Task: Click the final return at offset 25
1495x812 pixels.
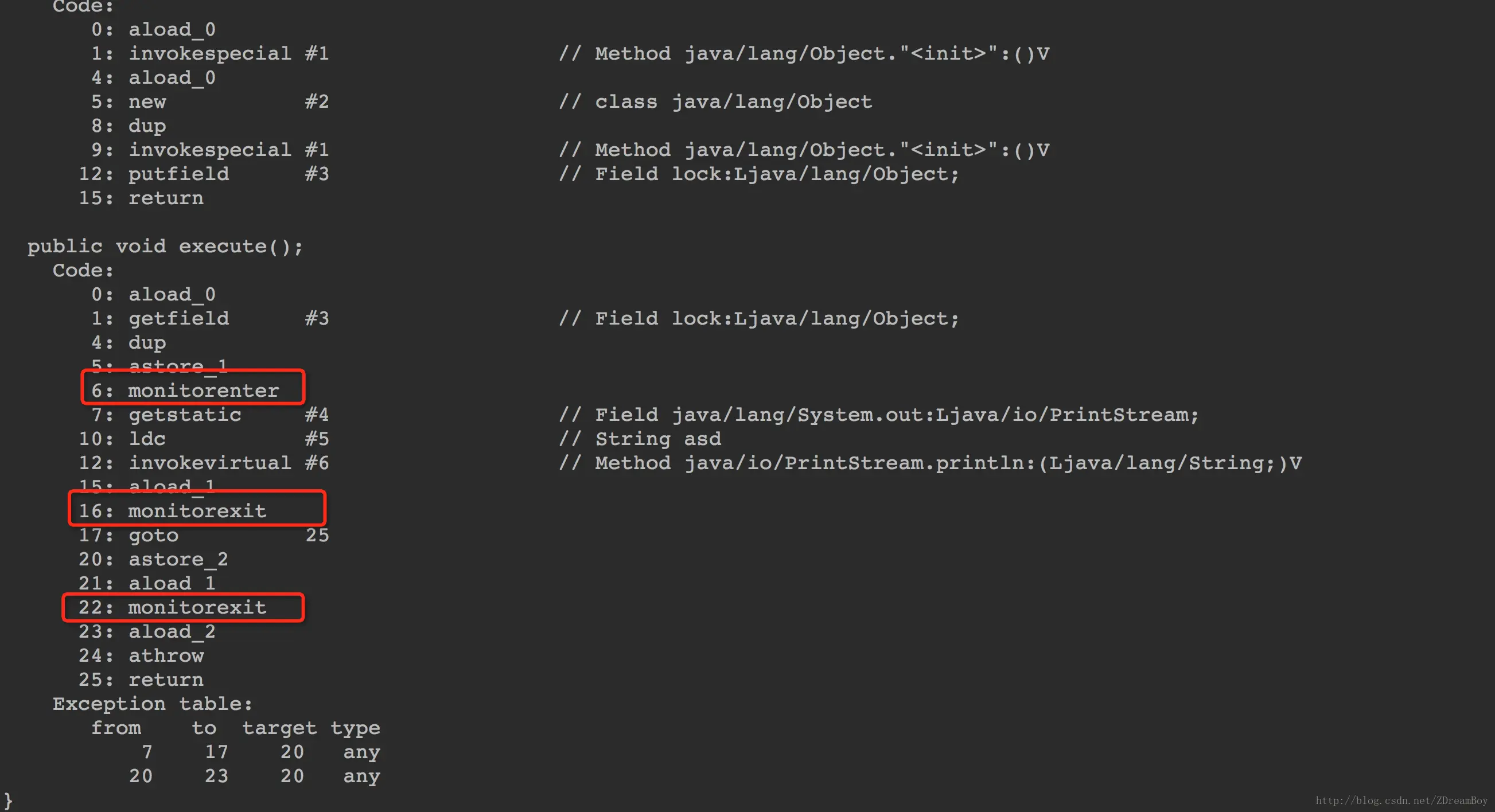Action: 141,679
